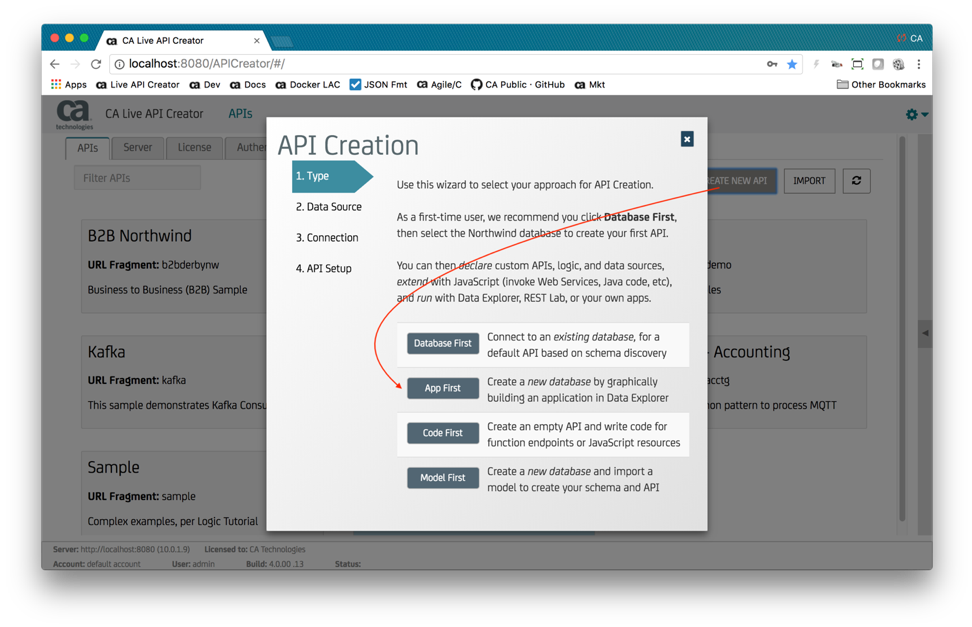
Task: Open the Other Bookmarks folder
Action: point(881,84)
